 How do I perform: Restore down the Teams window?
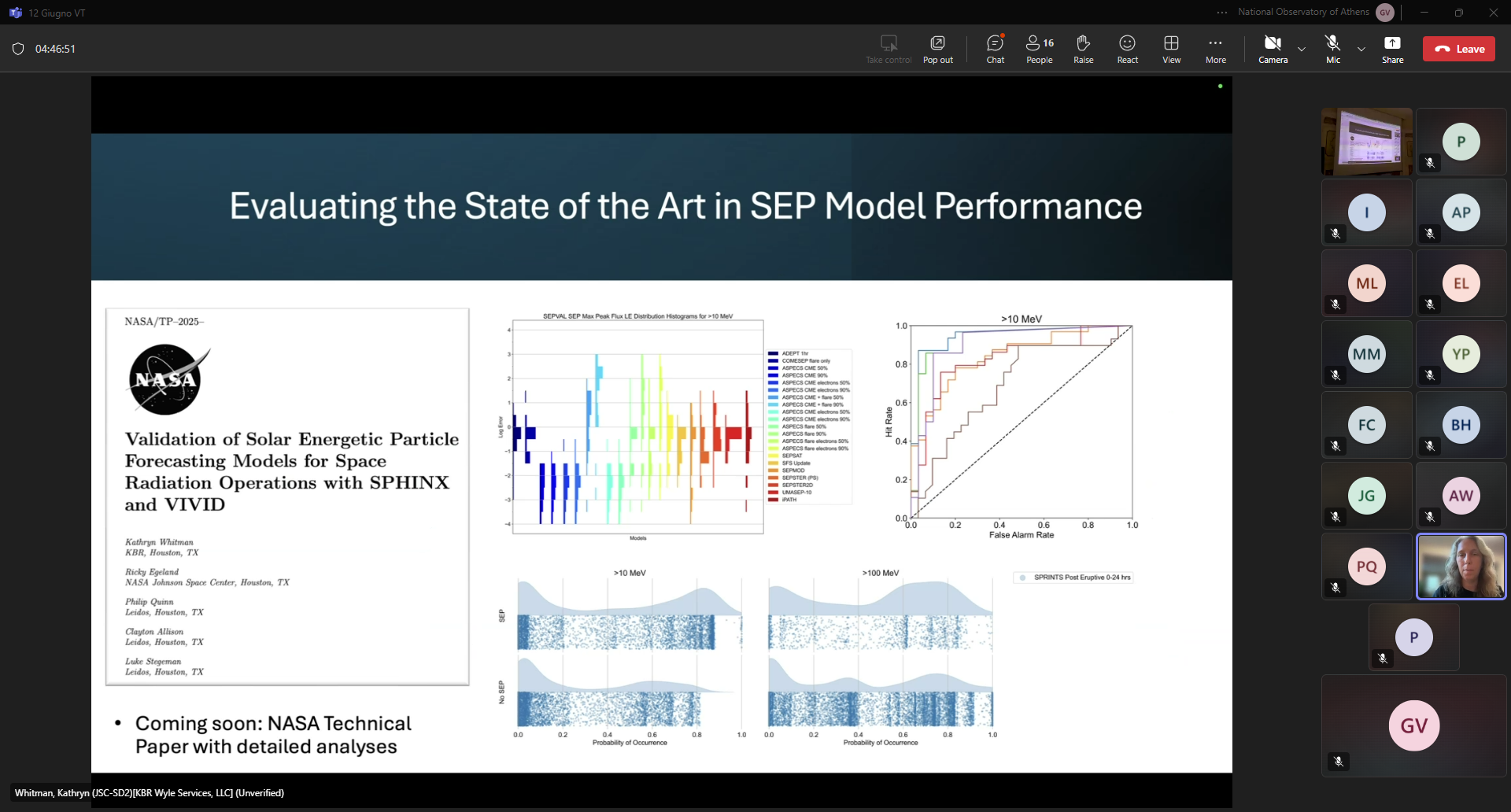tap(1459, 12)
